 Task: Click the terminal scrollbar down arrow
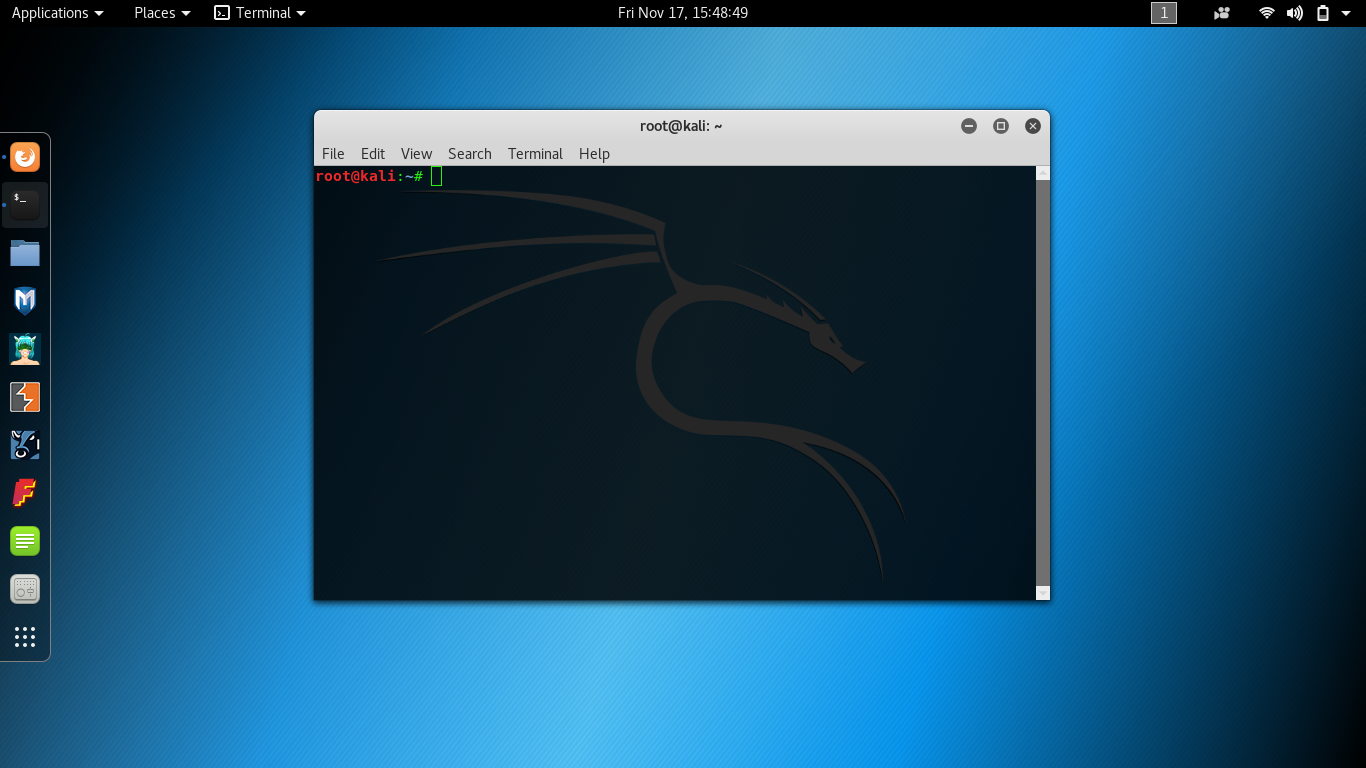[x=1043, y=593]
